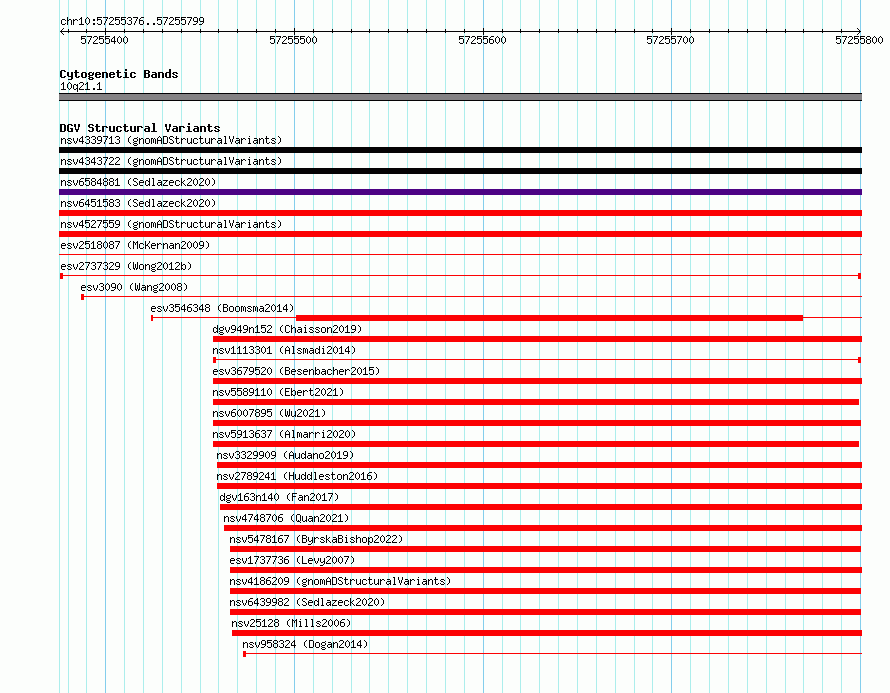Viewport: 890px width, 693px height.
Task: Click the red bar under dgv949n152
Action: [538, 339]
